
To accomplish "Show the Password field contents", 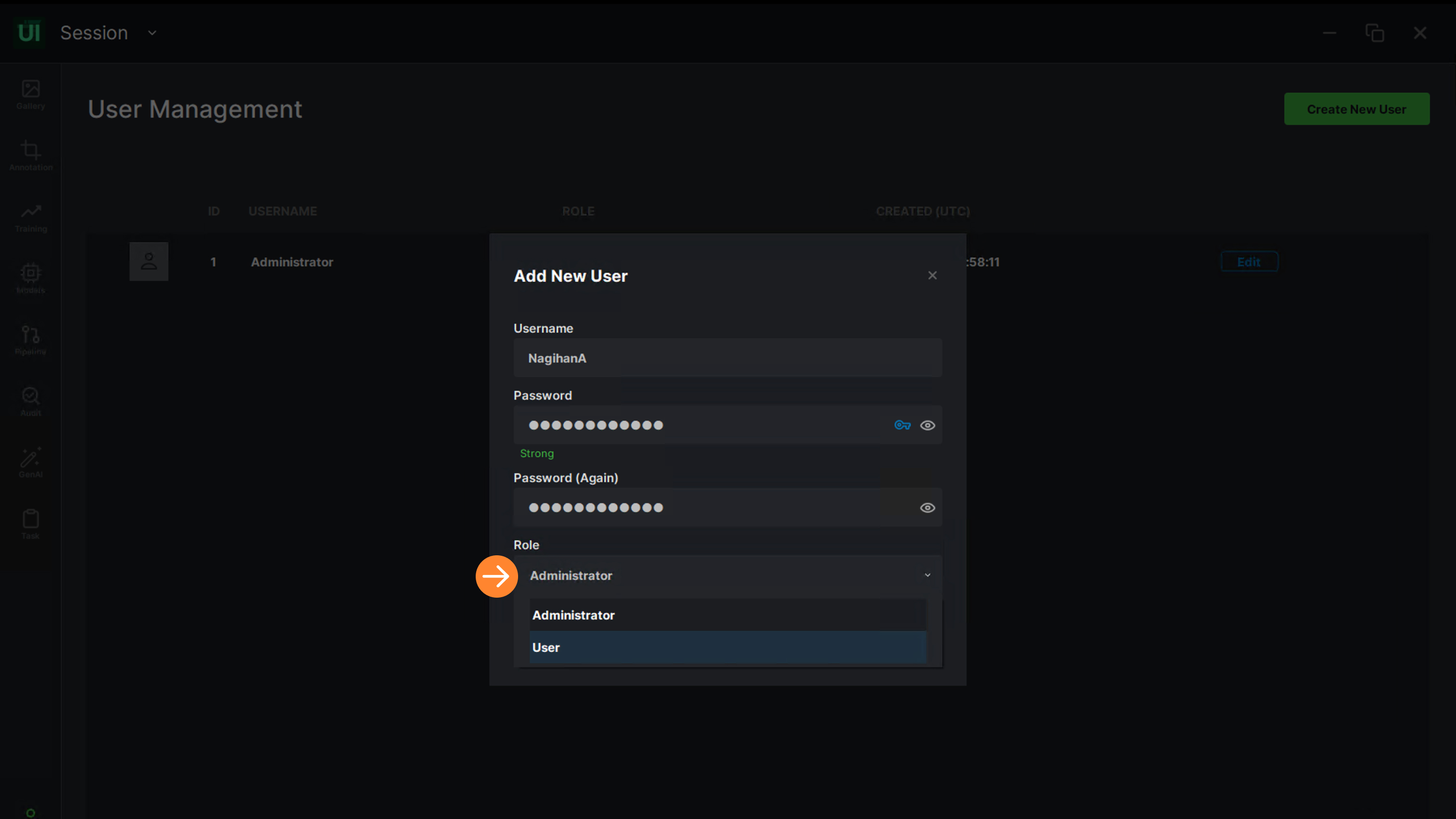I will [927, 425].
